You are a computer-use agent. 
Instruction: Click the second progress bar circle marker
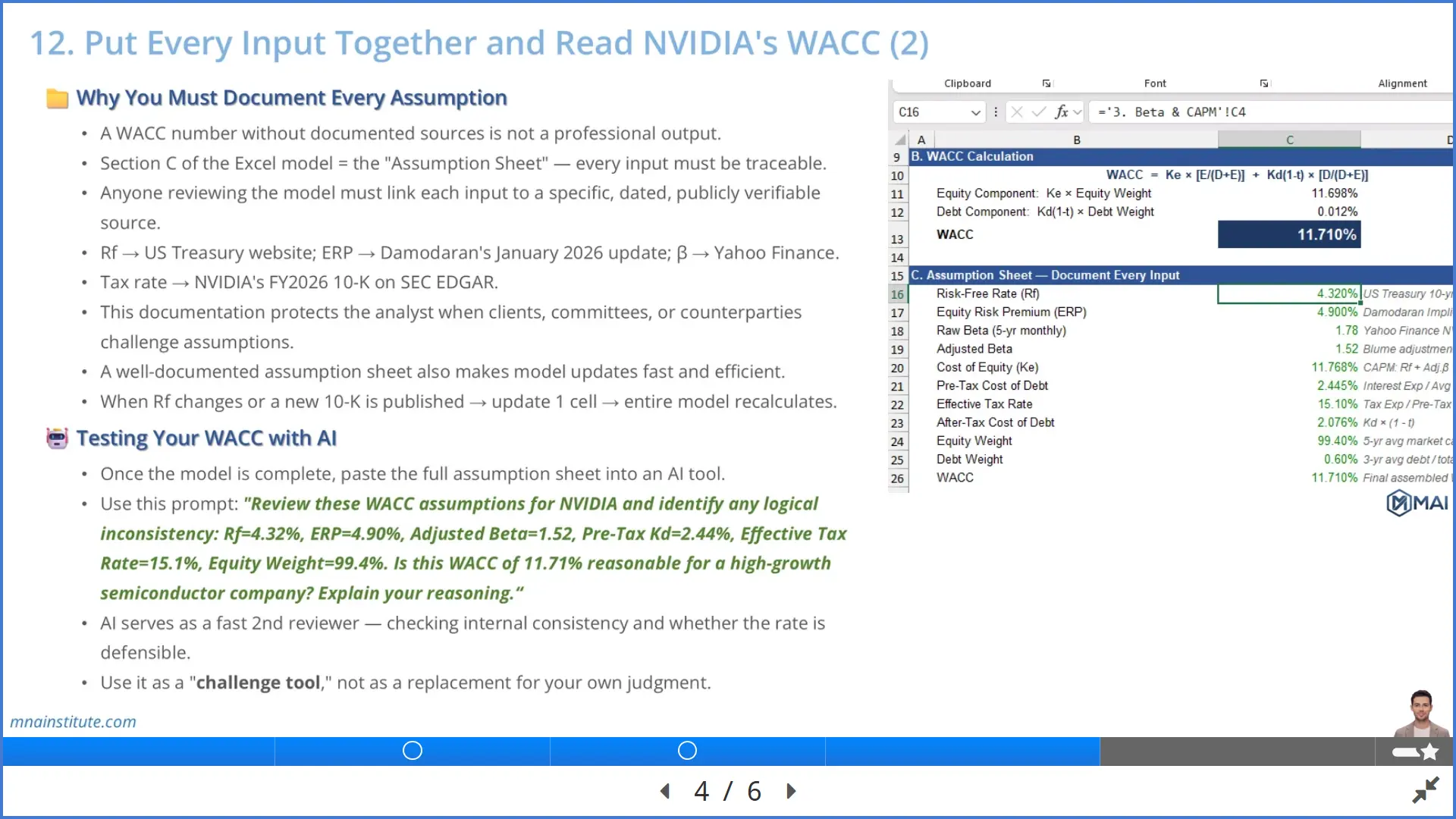(x=687, y=751)
